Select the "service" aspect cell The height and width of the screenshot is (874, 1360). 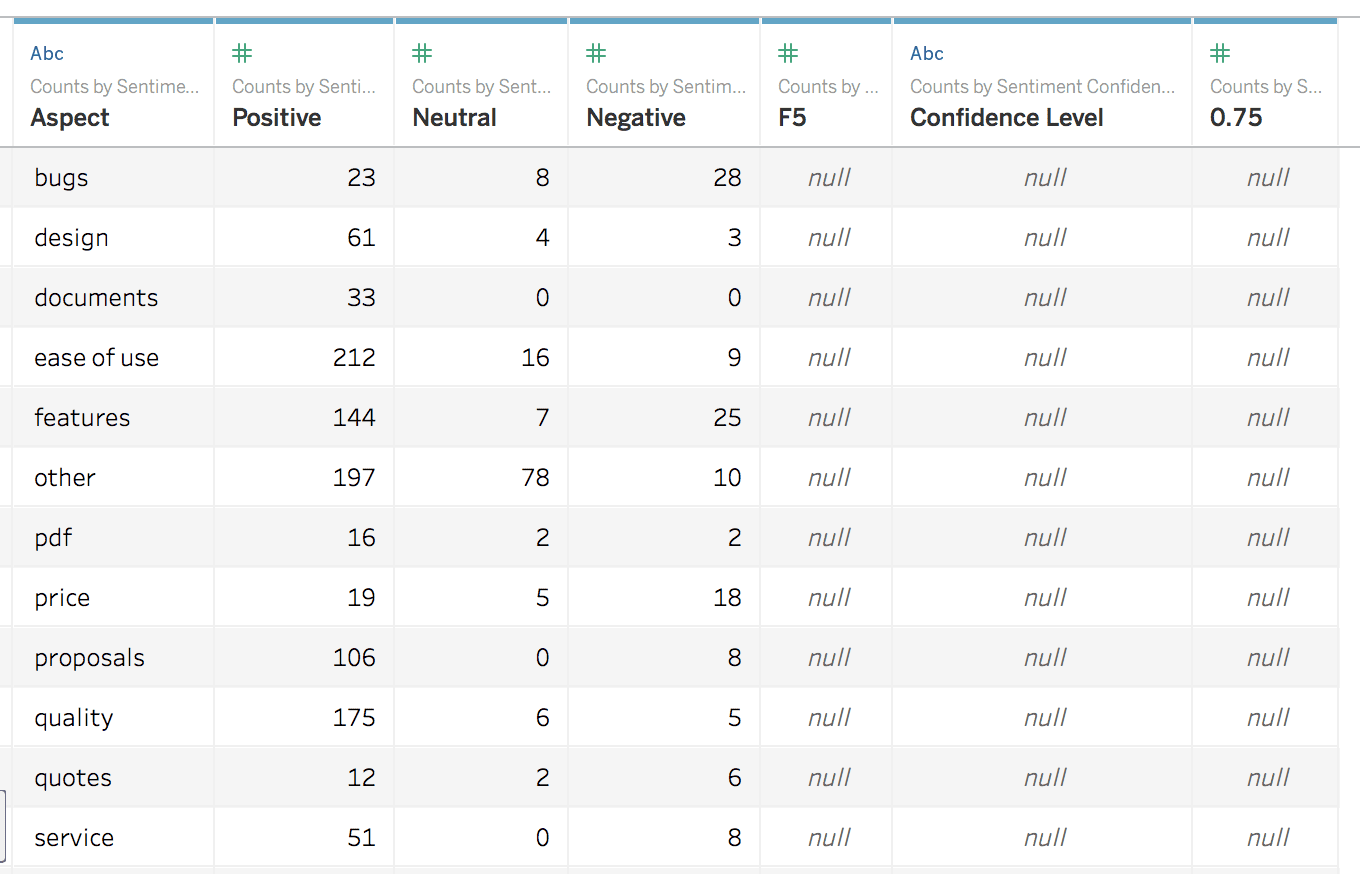coord(114,838)
